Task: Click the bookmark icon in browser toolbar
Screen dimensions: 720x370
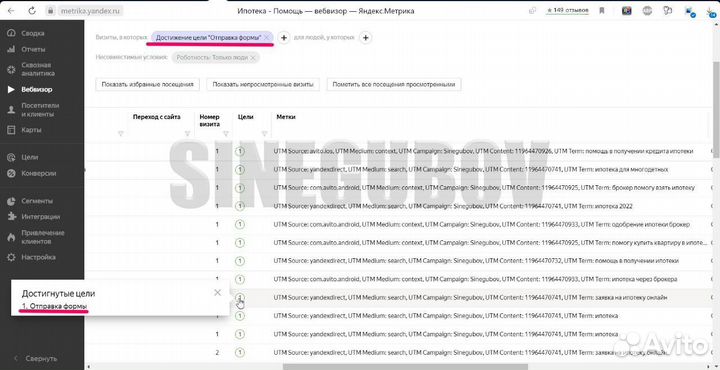Action: pos(602,11)
